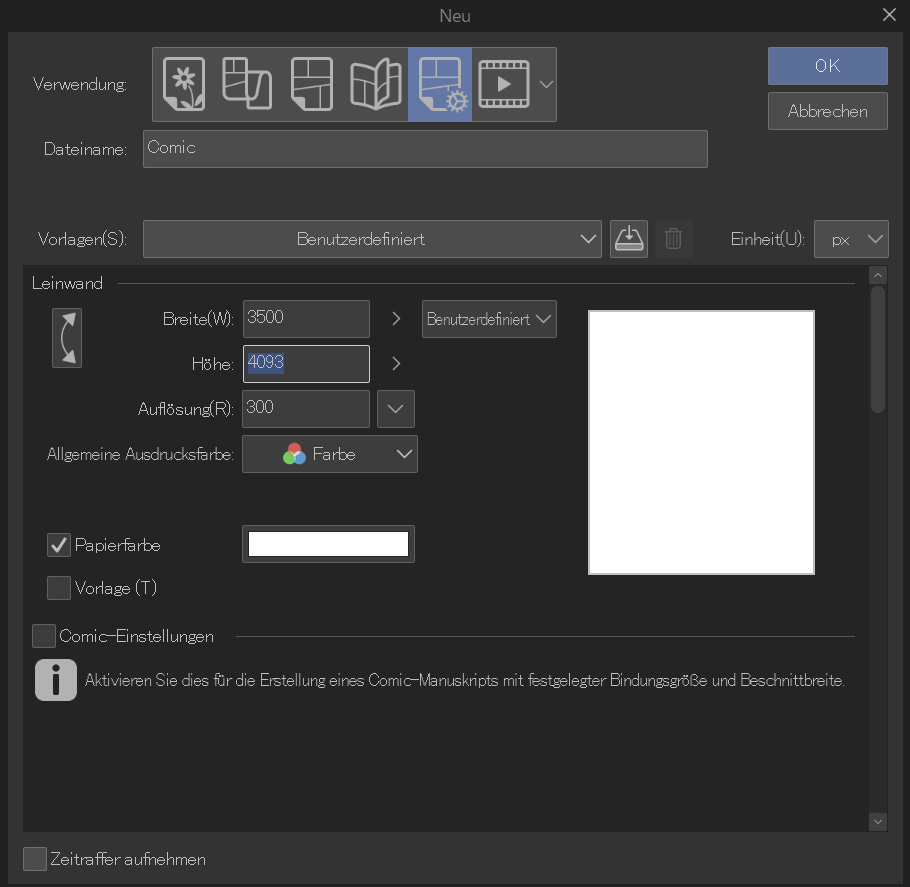The width and height of the screenshot is (910, 887).
Task: Open the Vorlagen Benutzerdefiniert dropdown
Action: pos(372,239)
